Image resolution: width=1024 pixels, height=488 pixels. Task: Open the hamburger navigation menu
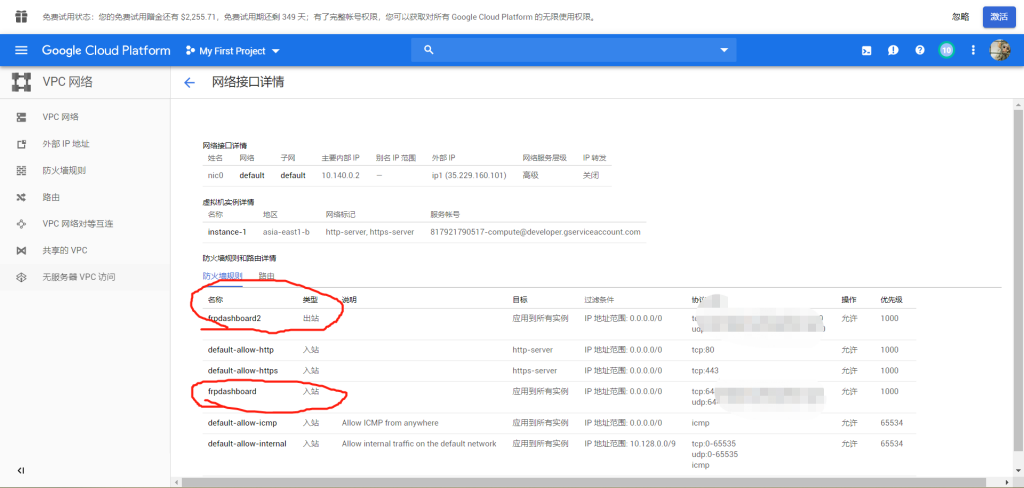click(x=20, y=50)
